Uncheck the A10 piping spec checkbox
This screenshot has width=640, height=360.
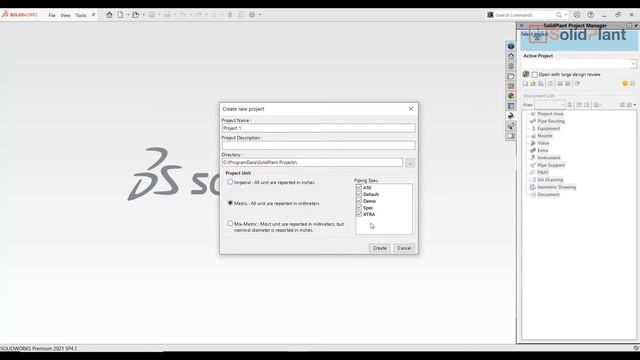(x=359, y=187)
